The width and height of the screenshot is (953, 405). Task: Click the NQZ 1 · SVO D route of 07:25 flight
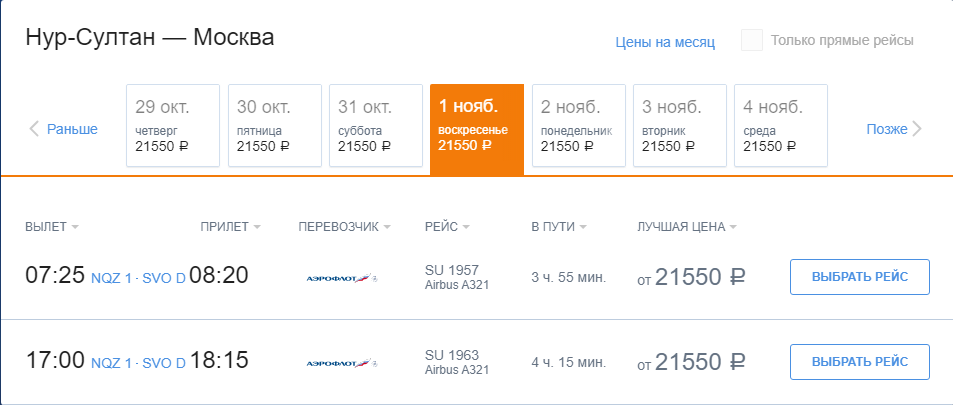pos(138,278)
